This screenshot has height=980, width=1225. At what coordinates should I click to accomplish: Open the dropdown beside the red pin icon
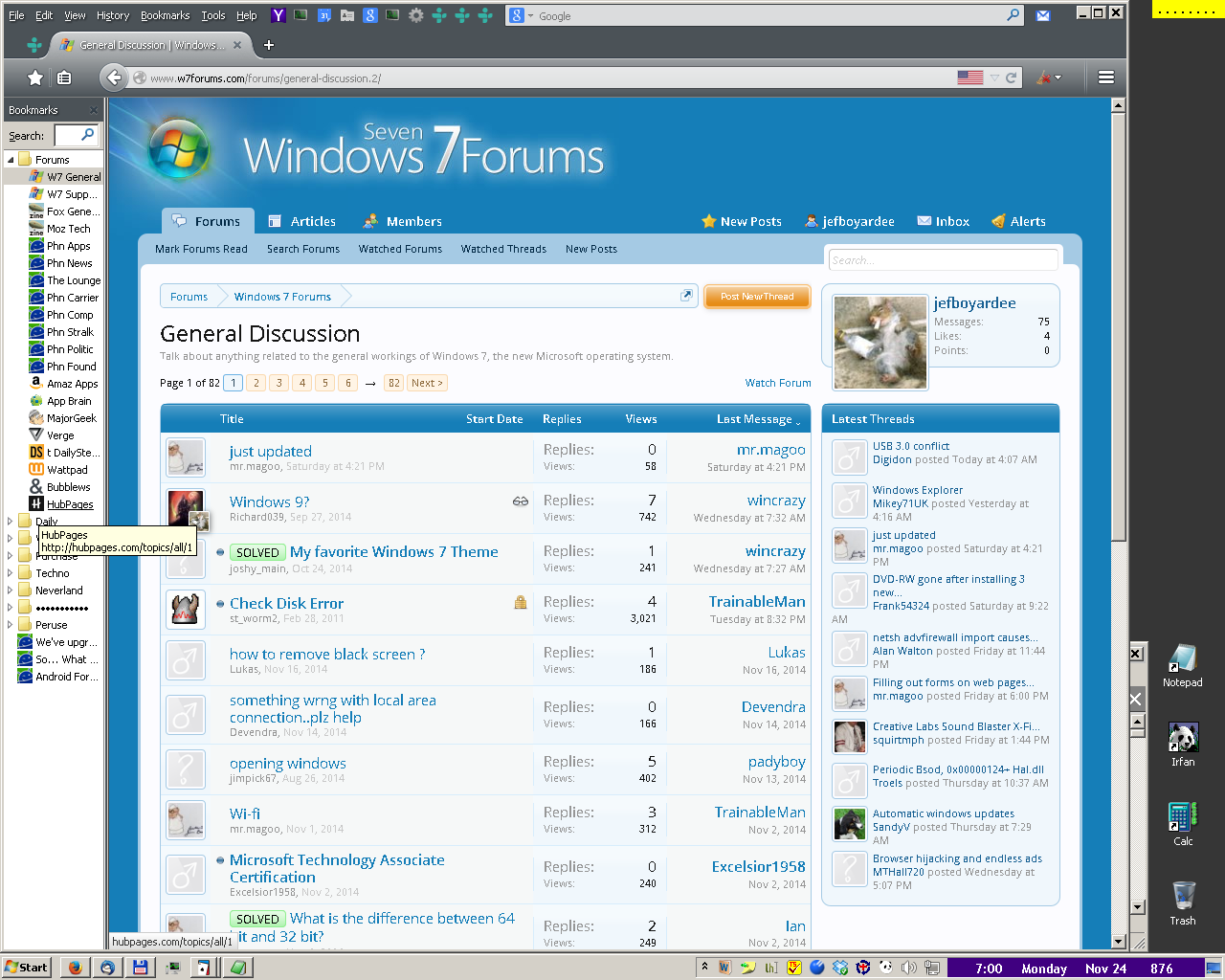pos(1058,78)
